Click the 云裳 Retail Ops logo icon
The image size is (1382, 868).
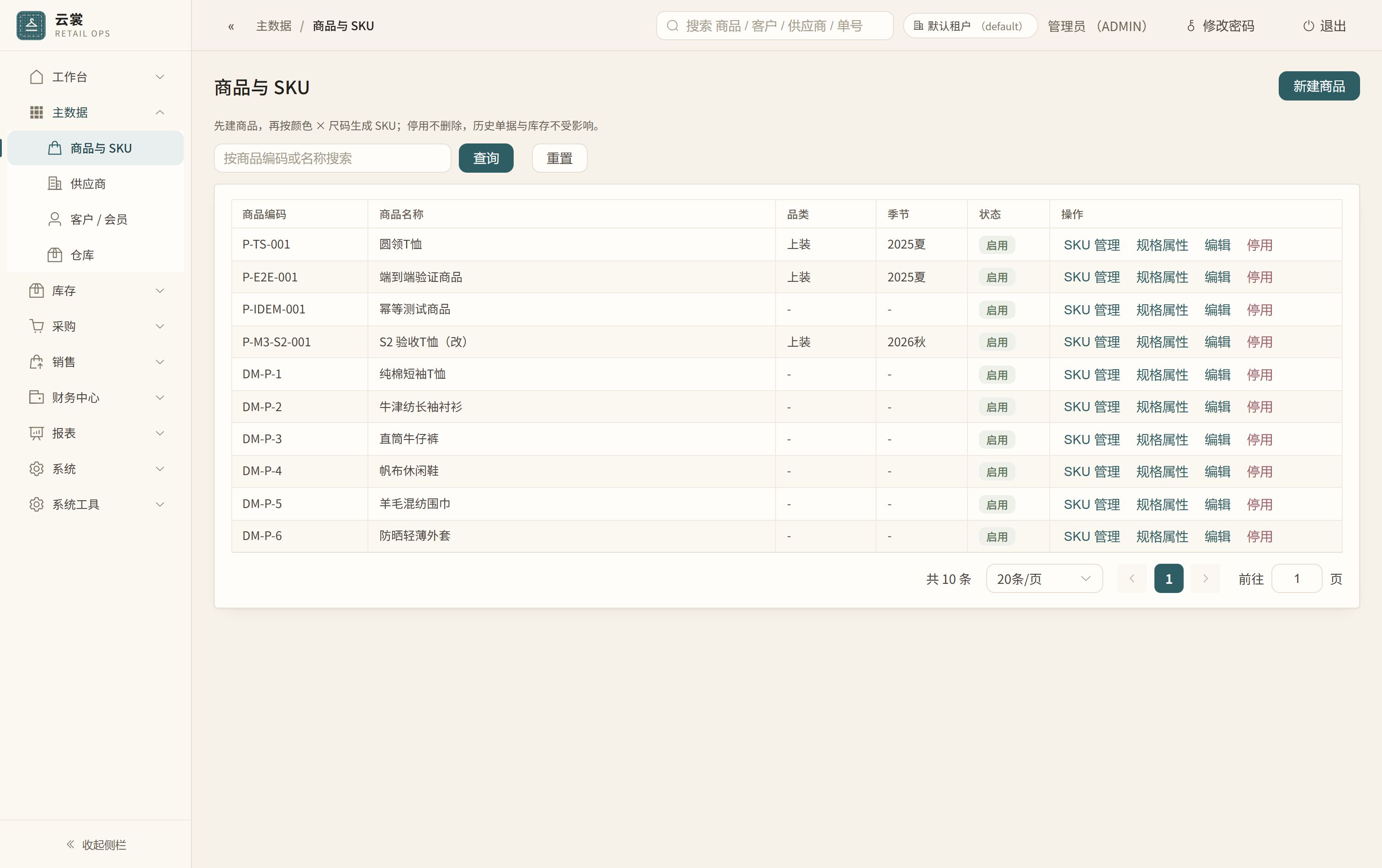point(31,25)
